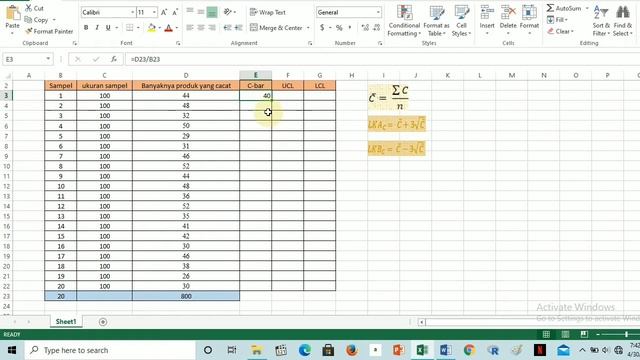Click the Copy button

click(x=37, y=20)
